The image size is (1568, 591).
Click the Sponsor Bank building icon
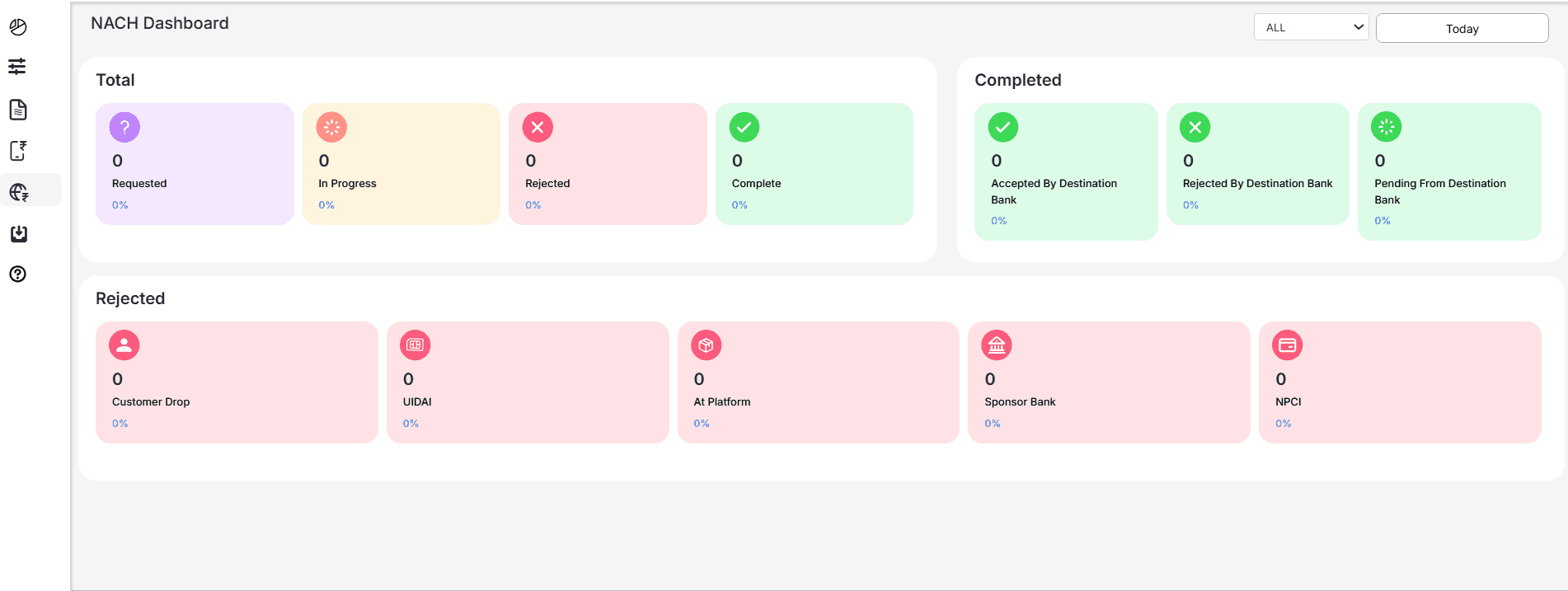pos(997,345)
